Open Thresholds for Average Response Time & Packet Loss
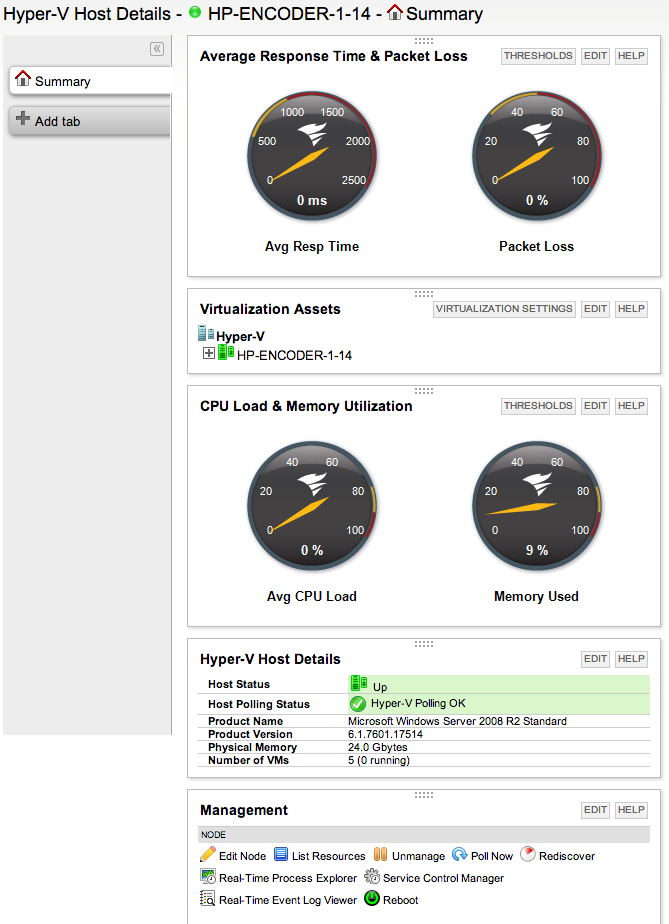Viewport: 669px width, 924px height. pyautogui.click(x=538, y=56)
